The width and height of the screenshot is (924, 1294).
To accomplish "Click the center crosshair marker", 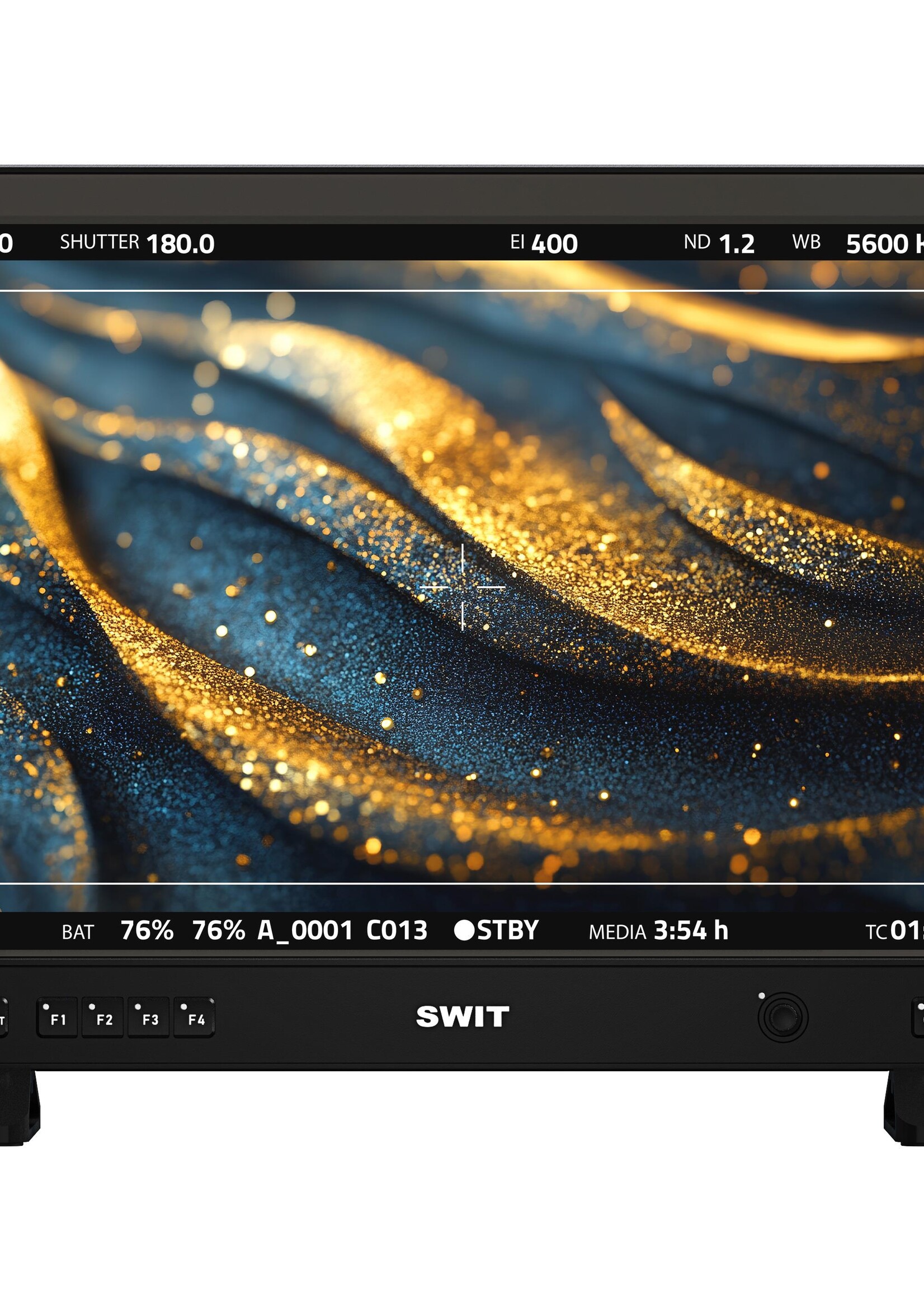I will 463,587.
